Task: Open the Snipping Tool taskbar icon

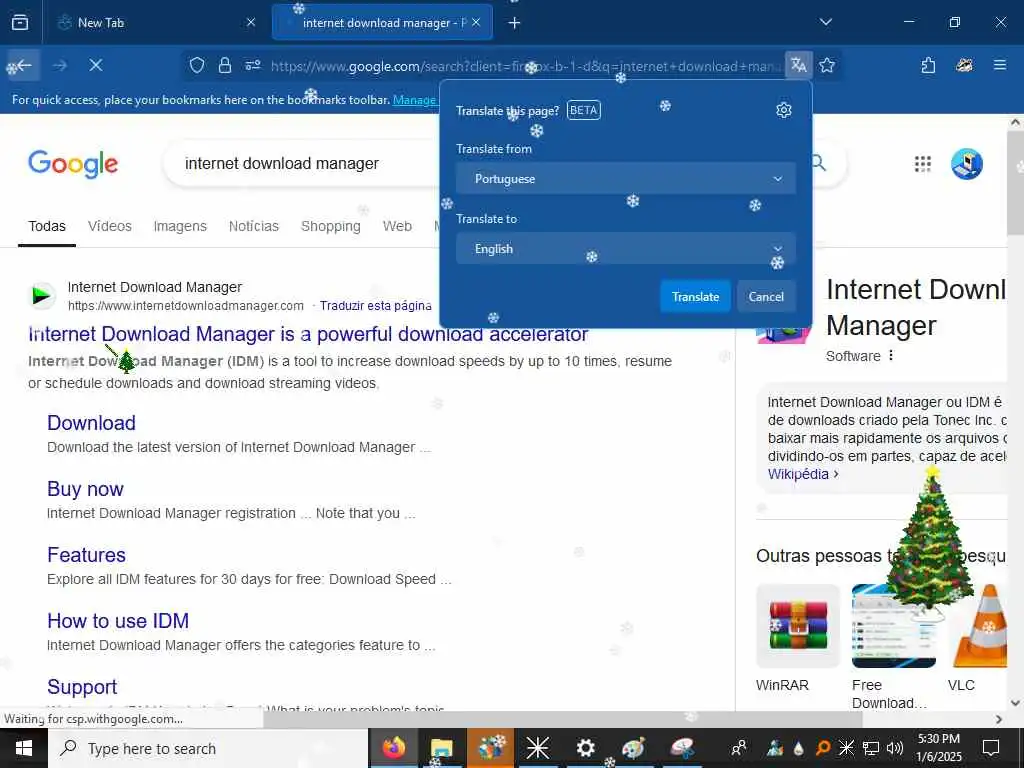Action: 681,748
